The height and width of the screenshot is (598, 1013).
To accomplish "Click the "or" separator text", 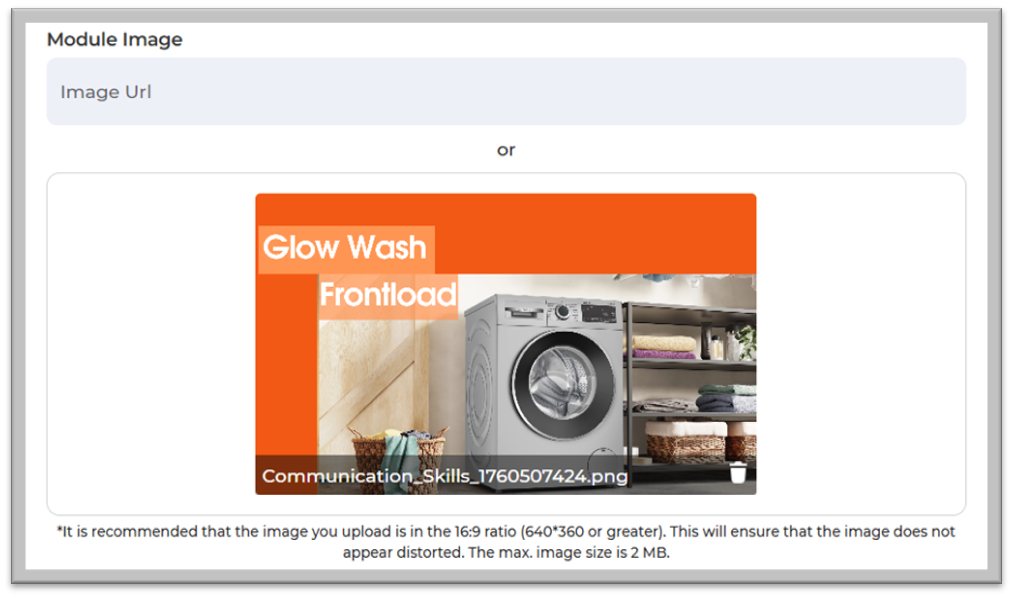I will pyautogui.click(x=506, y=150).
